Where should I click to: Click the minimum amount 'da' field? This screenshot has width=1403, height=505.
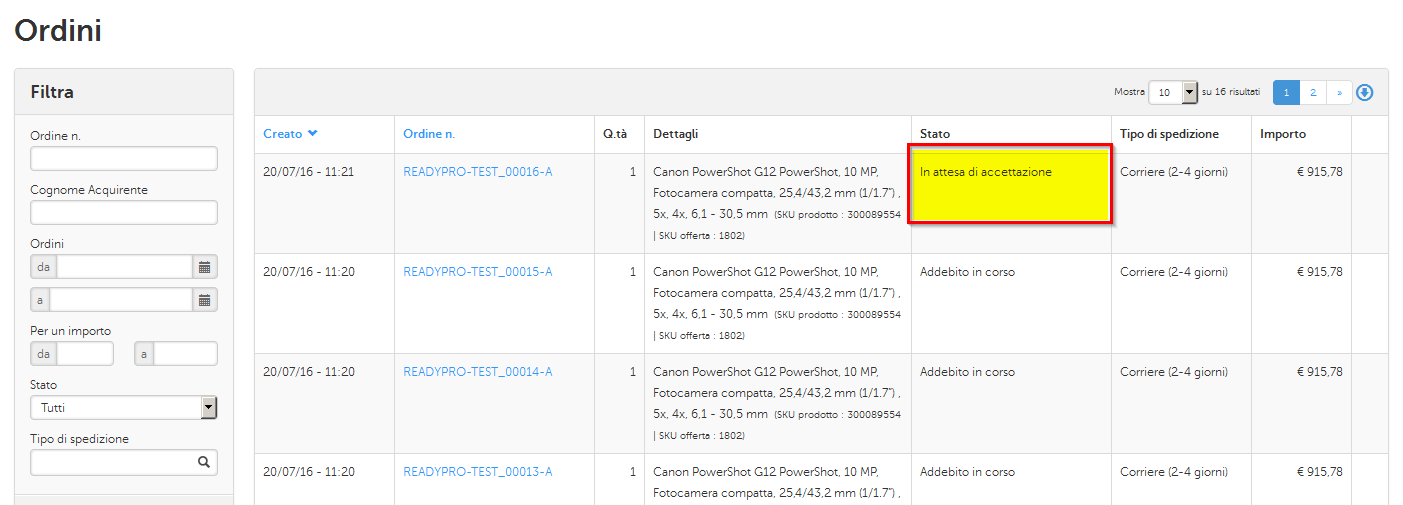pos(85,354)
